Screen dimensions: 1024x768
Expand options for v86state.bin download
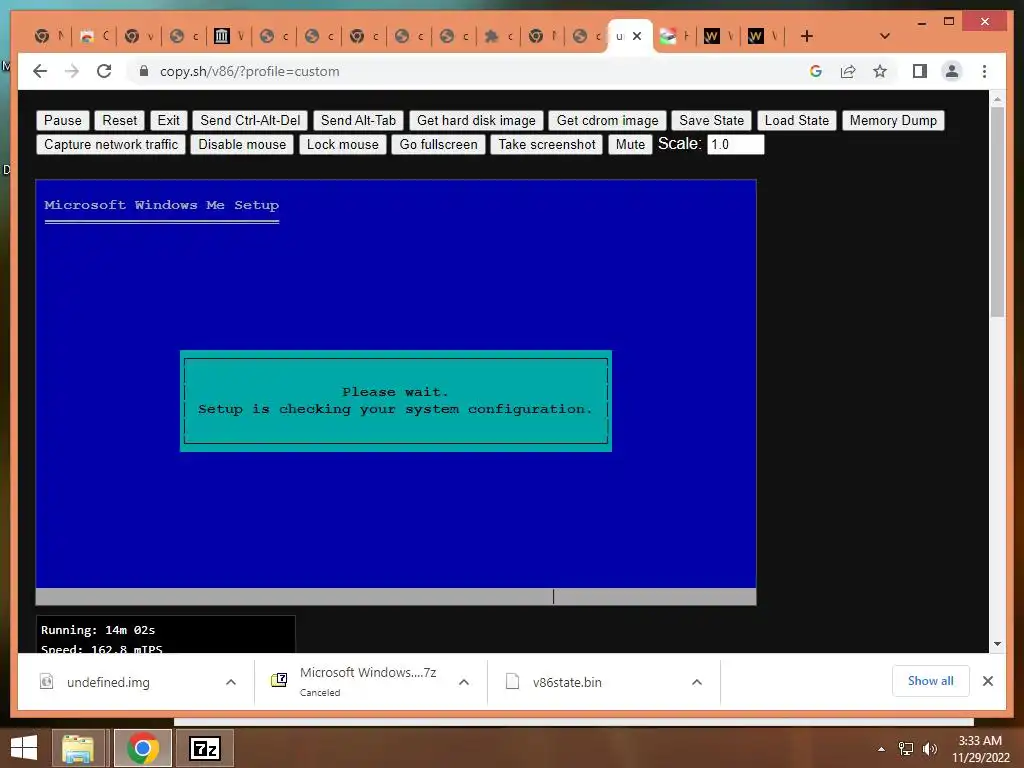click(x=697, y=682)
